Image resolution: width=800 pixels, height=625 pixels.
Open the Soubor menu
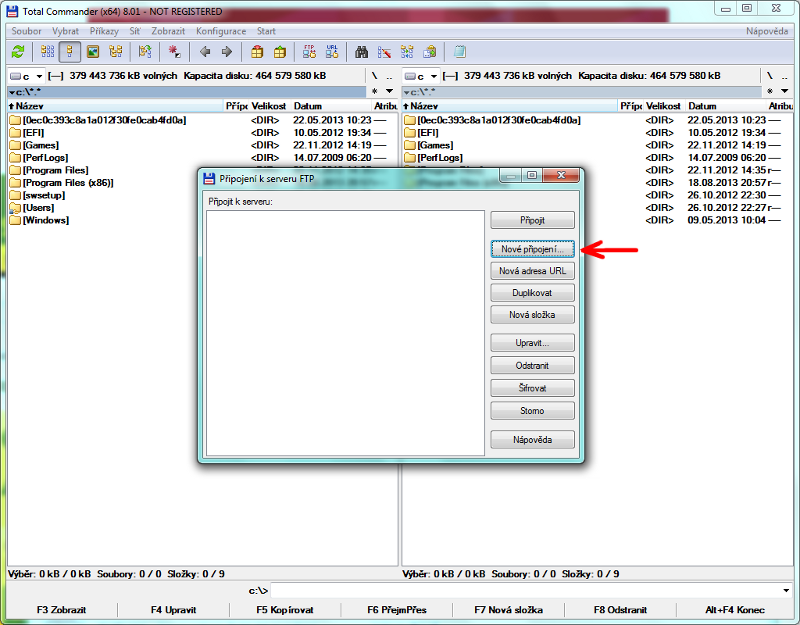tap(27, 31)
